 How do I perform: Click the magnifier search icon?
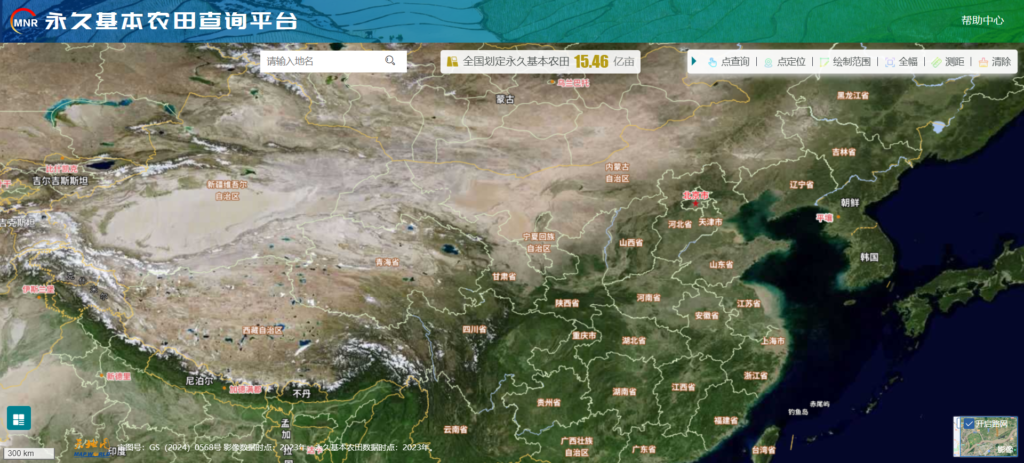[x=390, y=61]
